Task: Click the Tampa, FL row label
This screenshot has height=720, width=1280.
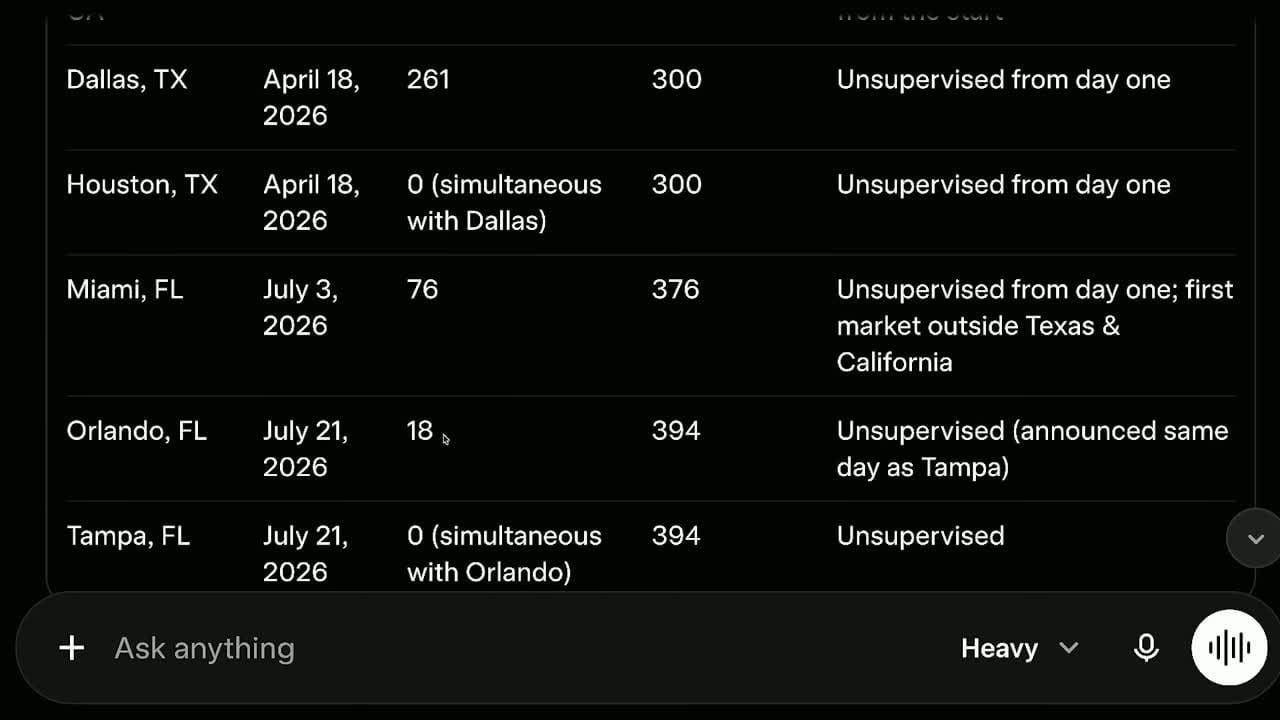Action: [128, 536]
